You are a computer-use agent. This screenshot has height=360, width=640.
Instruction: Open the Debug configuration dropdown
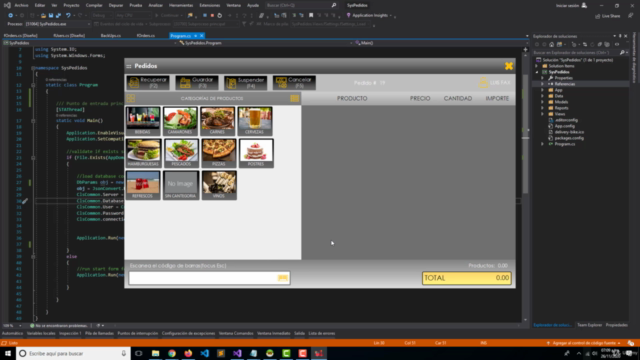[102, 16]
